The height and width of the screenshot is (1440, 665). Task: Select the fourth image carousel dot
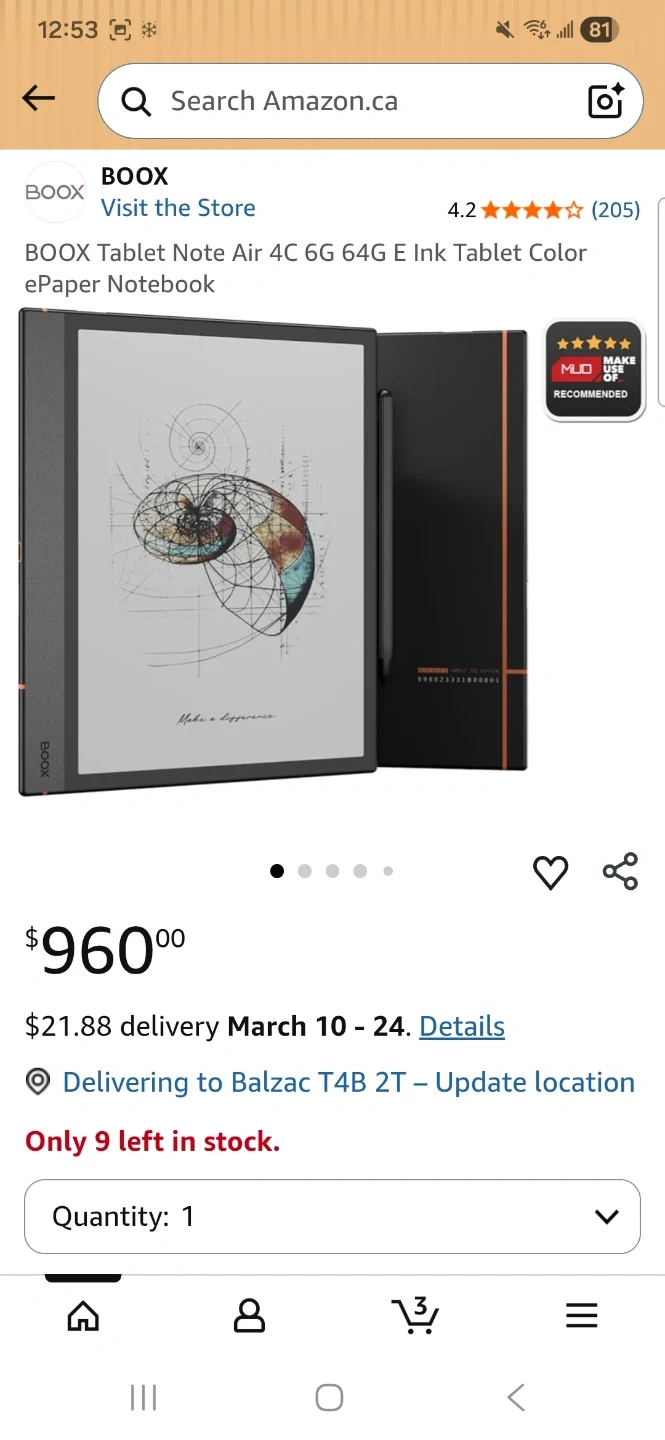click(x=360, y=871)
